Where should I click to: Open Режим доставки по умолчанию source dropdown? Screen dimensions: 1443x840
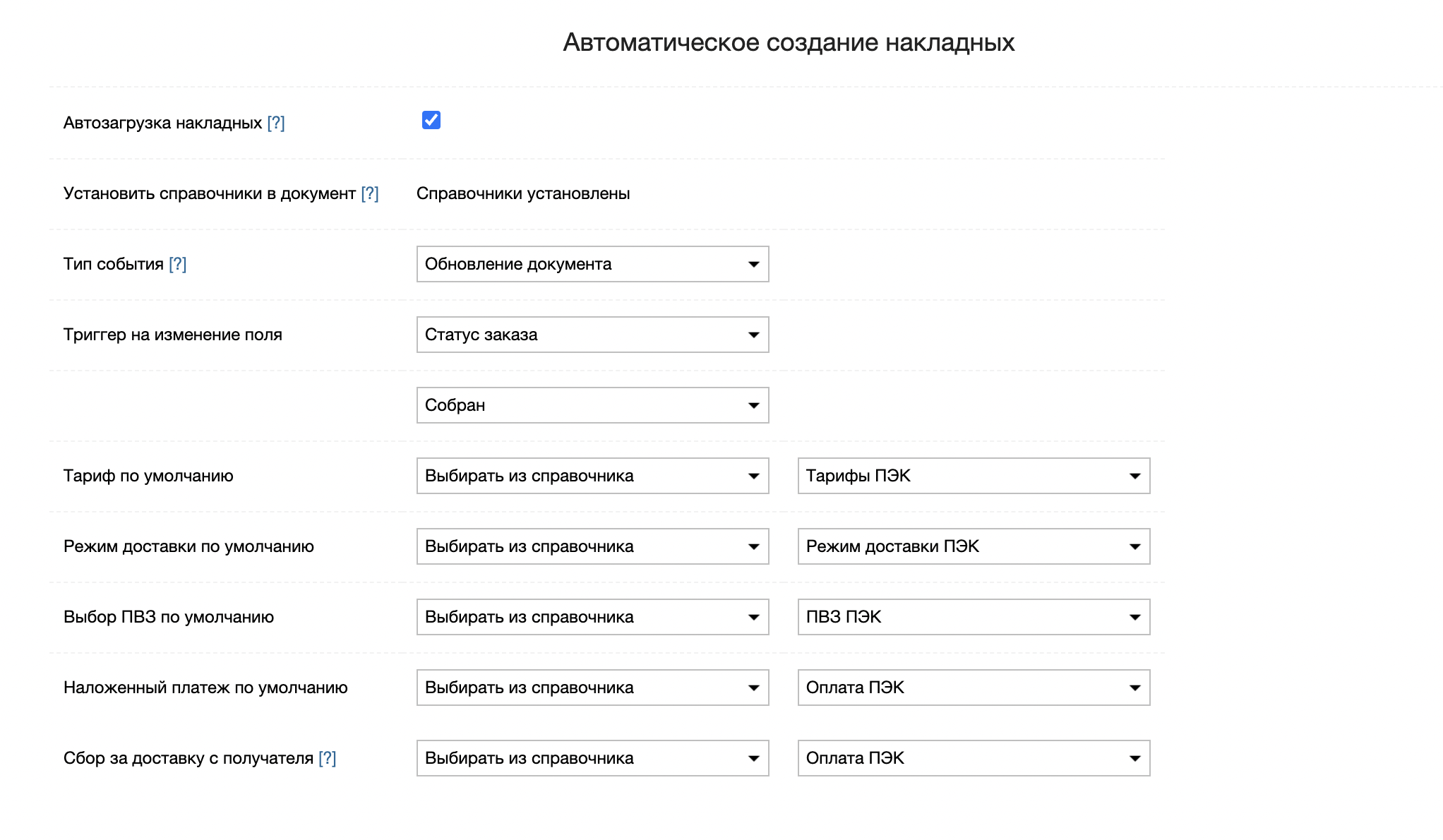(x=592, y=546)
